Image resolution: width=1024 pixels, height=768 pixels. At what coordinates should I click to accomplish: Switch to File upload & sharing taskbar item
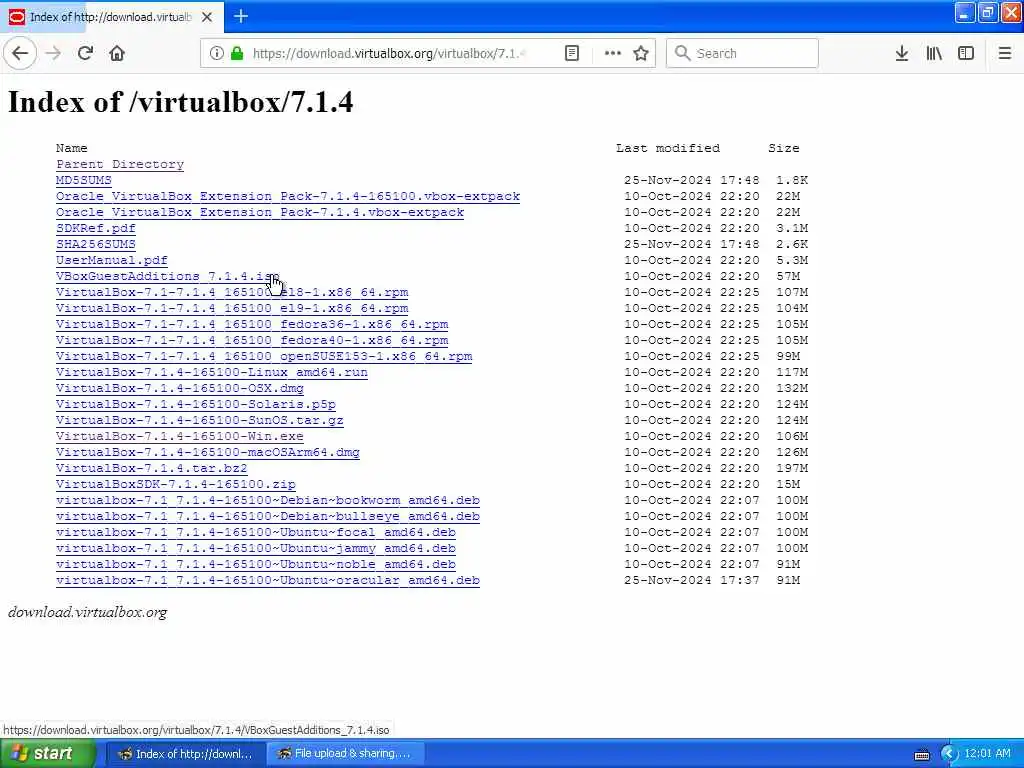pyautogui.click(x=345, y=754)
